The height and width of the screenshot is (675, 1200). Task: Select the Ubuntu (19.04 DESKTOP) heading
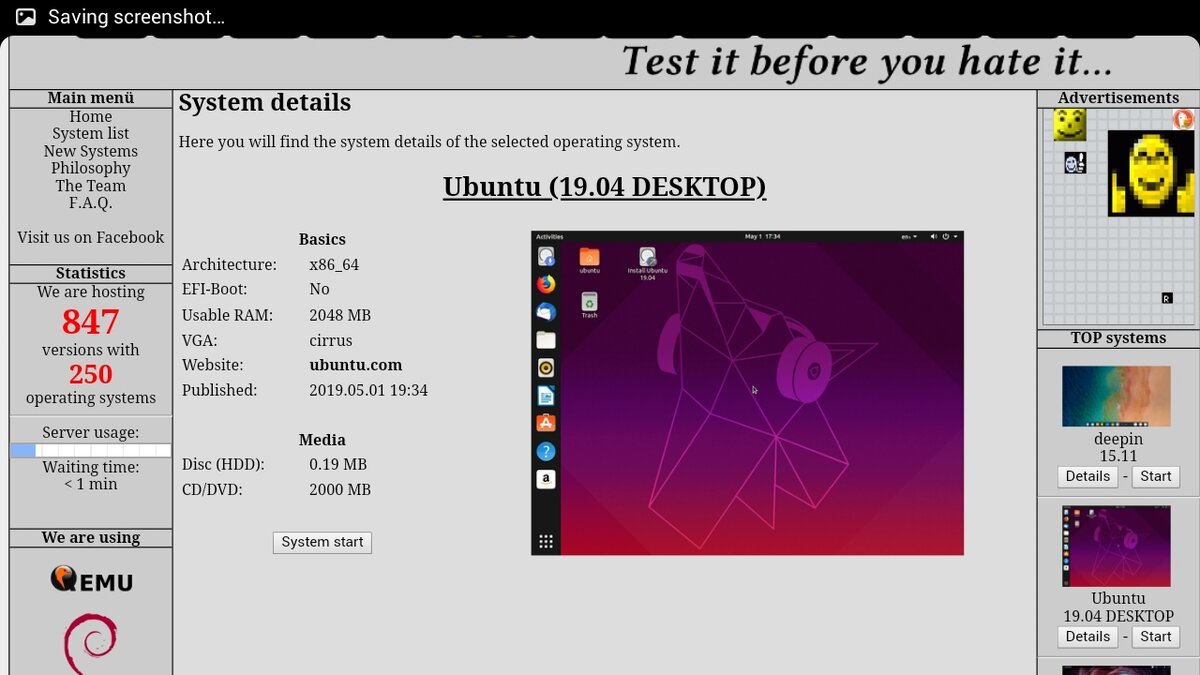click(605, 187)
